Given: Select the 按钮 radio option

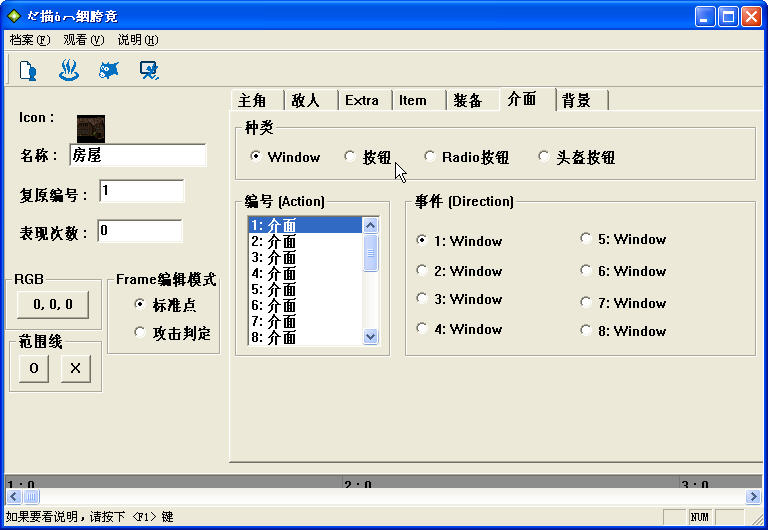Looking at the screenshot, I should [x=368, y=157].
